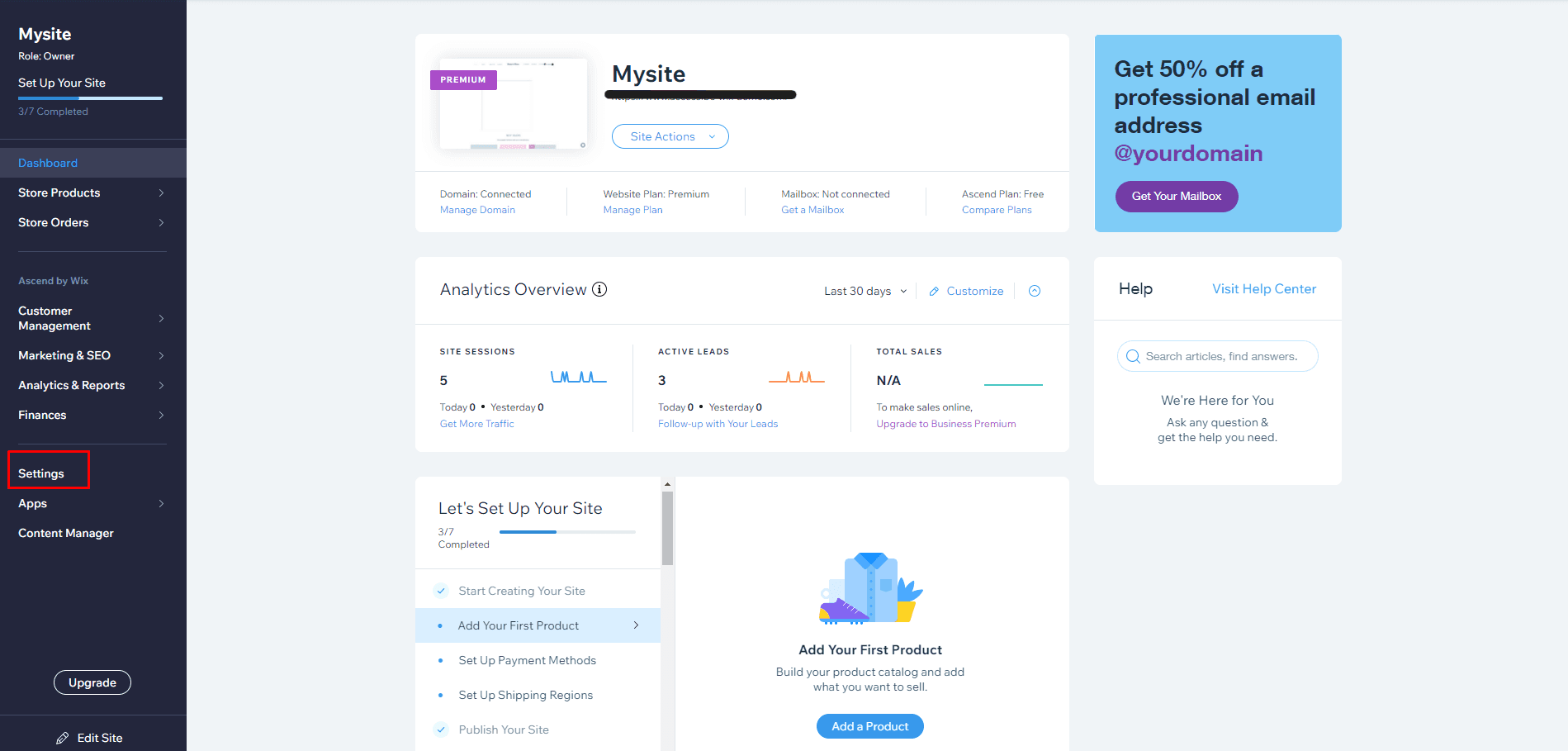The image size is (1568, 751).
Task: Open Store Products menu item
Action: (93, 193)
